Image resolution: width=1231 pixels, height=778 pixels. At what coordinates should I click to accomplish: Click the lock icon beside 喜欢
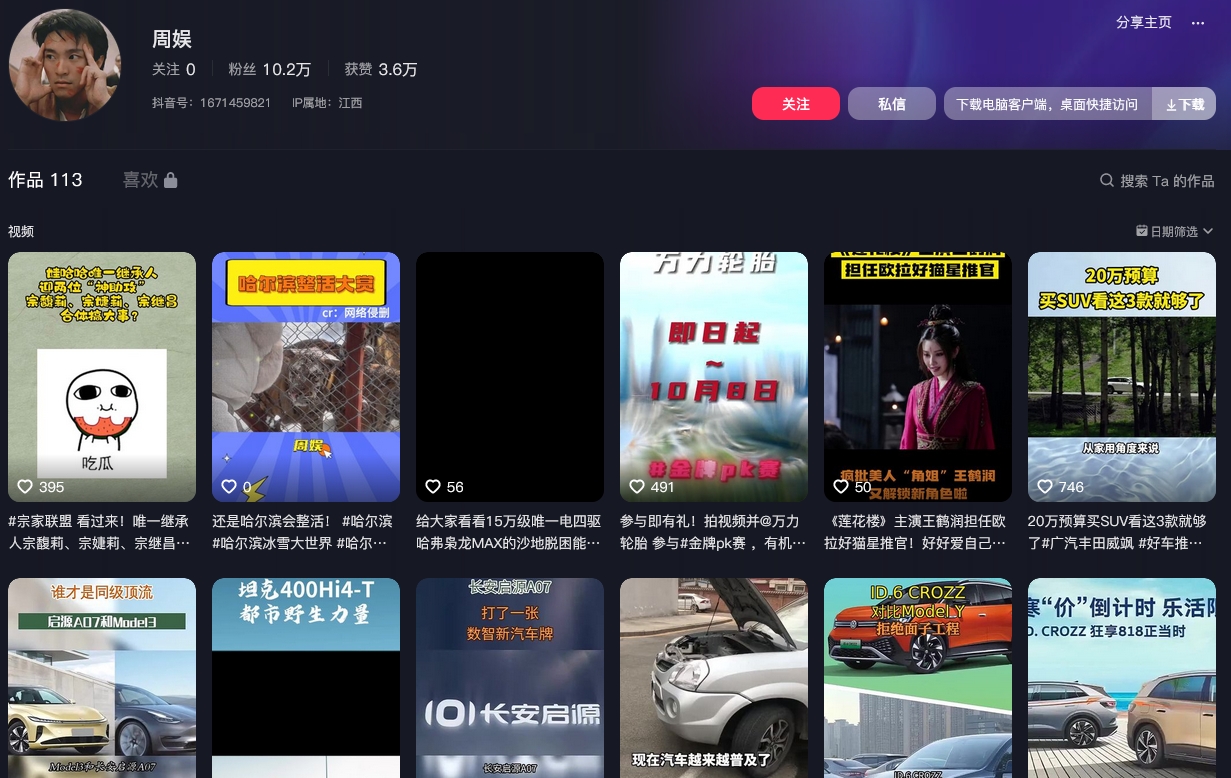[171, 180]
